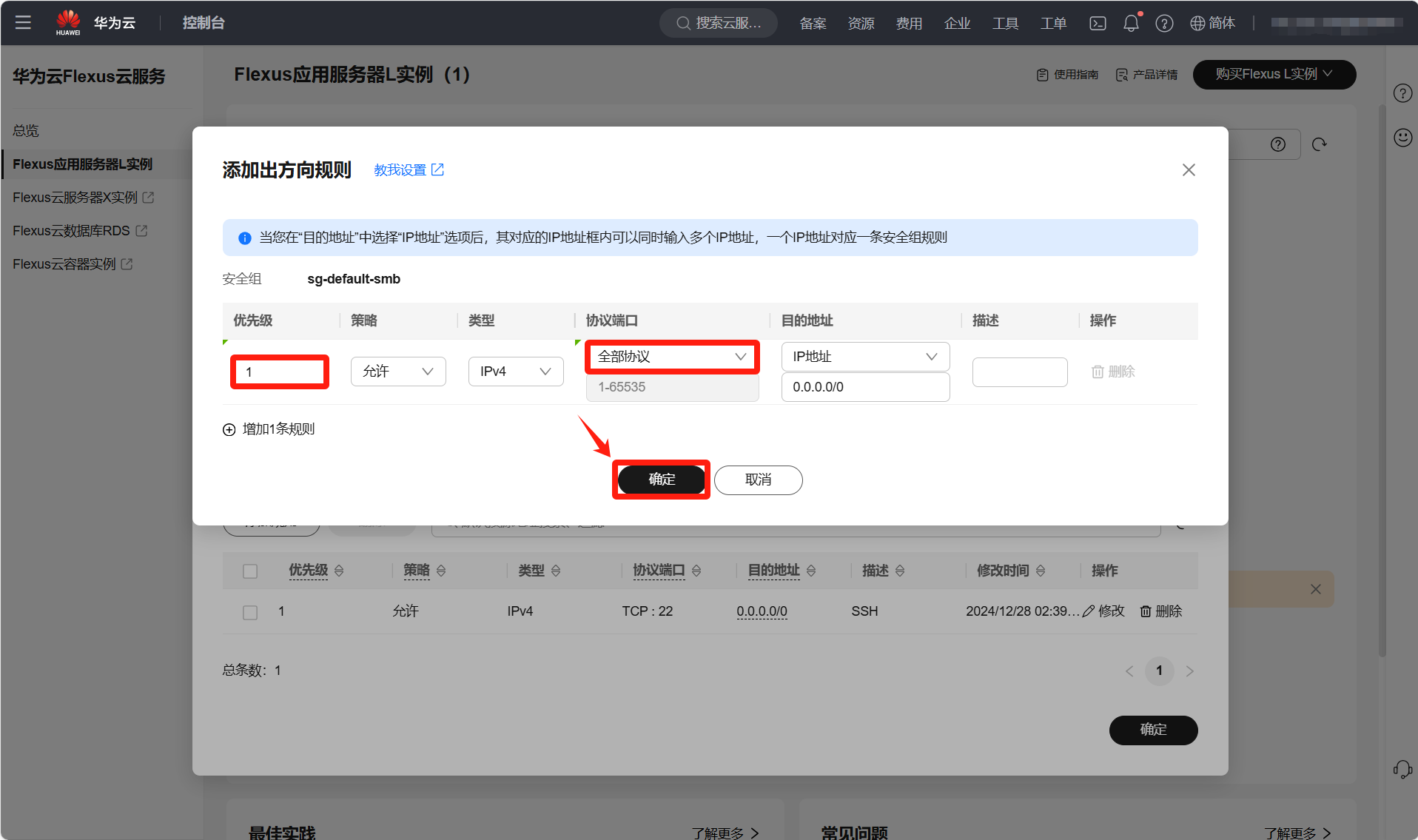Open the CloudShell terminal icon
Screen dimensions: 1418x840
1098,23
